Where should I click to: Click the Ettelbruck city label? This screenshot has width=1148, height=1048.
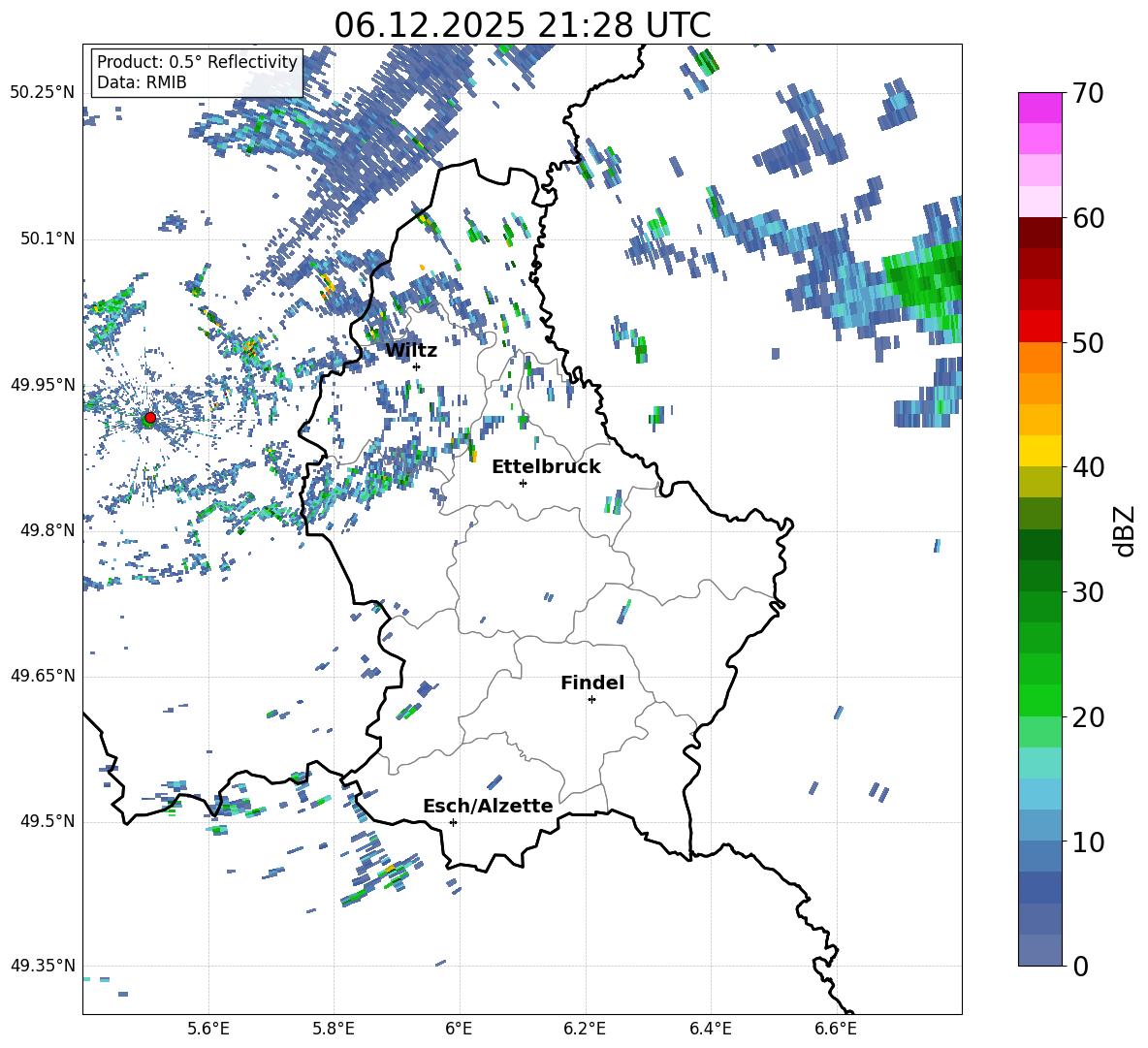click(x=546, y=467)
